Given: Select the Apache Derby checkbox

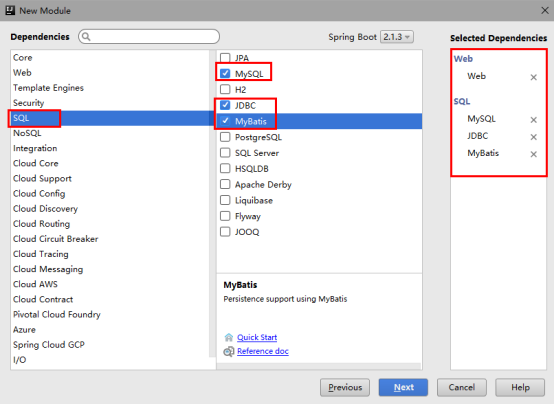Looking at the screenshot, I should tap(225, 184).
